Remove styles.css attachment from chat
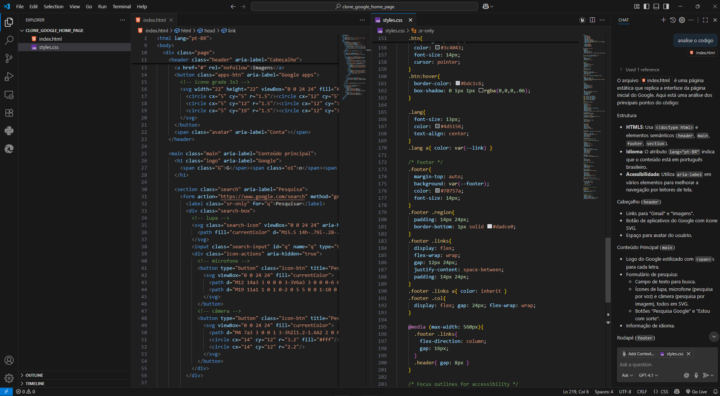The width and height of the screenshot is (720, 396). pyautogui.click(x=688, y=354)
